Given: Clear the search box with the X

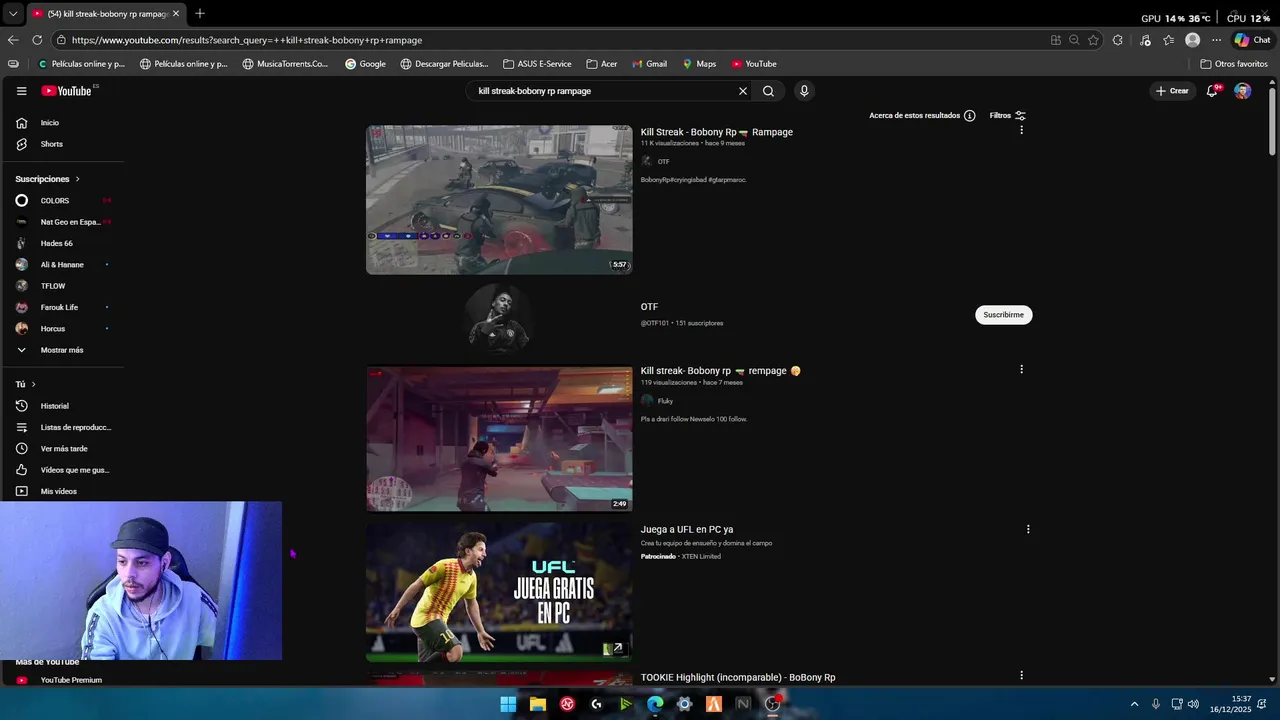Looking at the screenshot, I should 743,91.
